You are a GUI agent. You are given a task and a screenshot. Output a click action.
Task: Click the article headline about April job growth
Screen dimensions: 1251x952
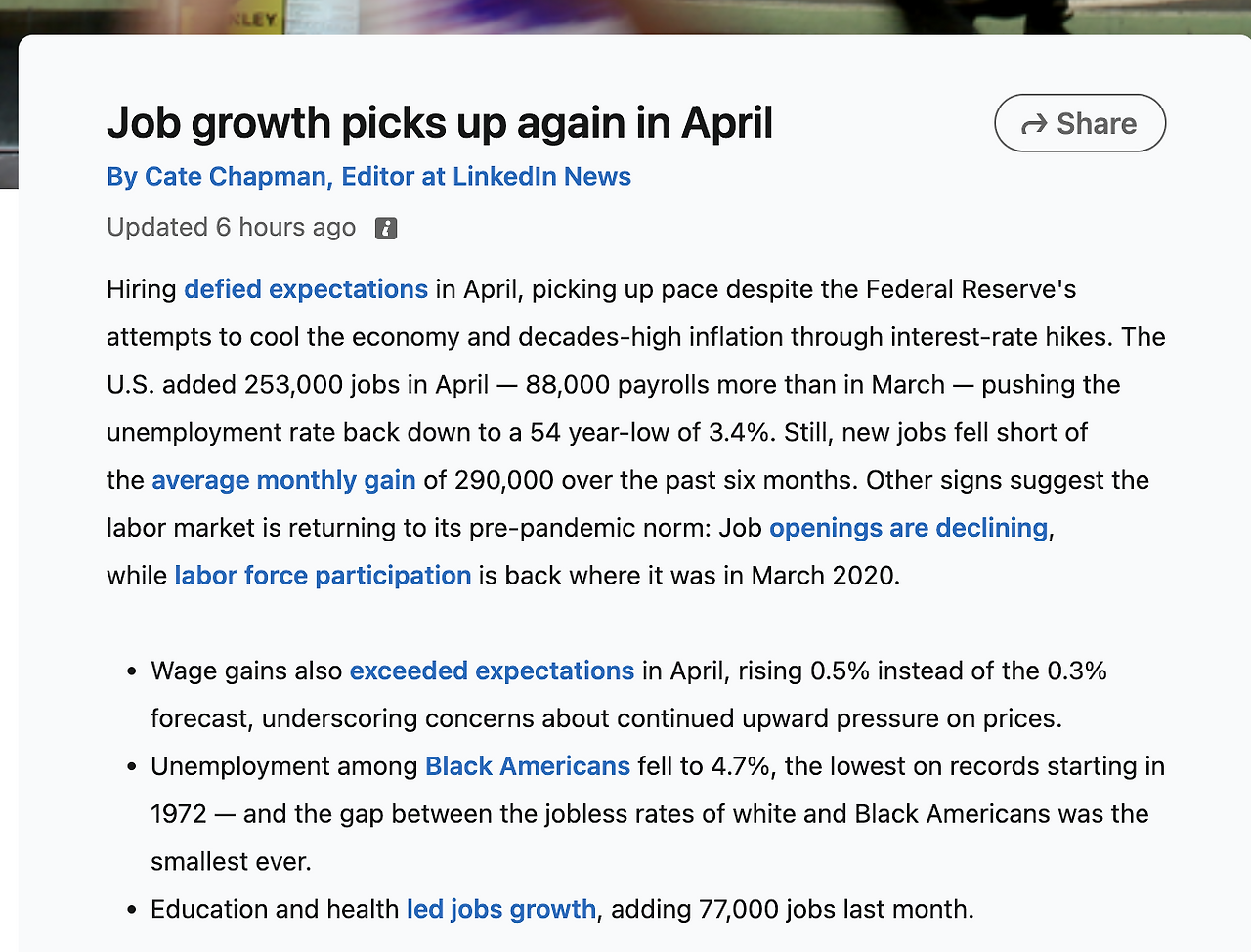[x=440, y=123]
